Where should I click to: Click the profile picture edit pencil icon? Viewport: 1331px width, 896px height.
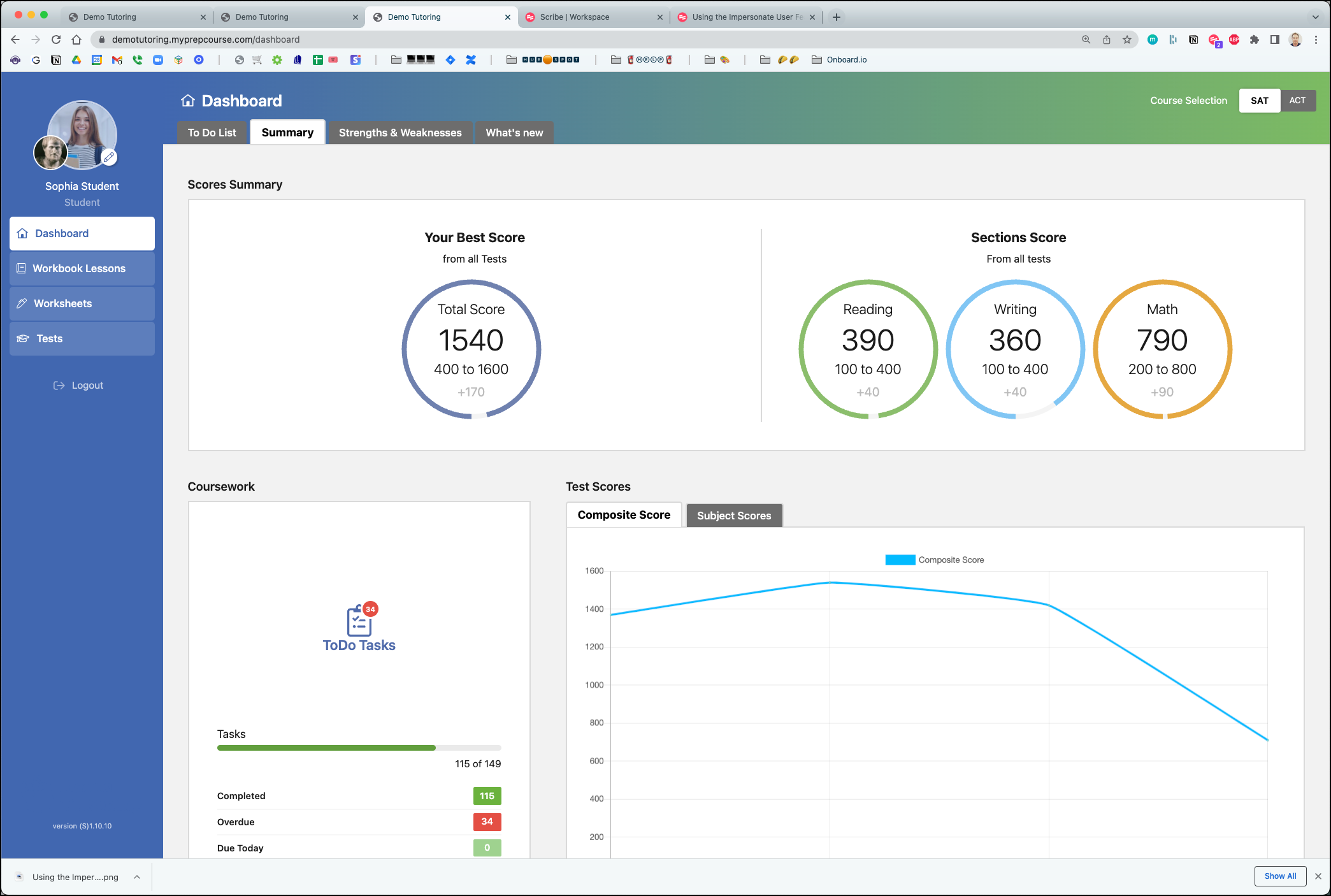(109, 157)
